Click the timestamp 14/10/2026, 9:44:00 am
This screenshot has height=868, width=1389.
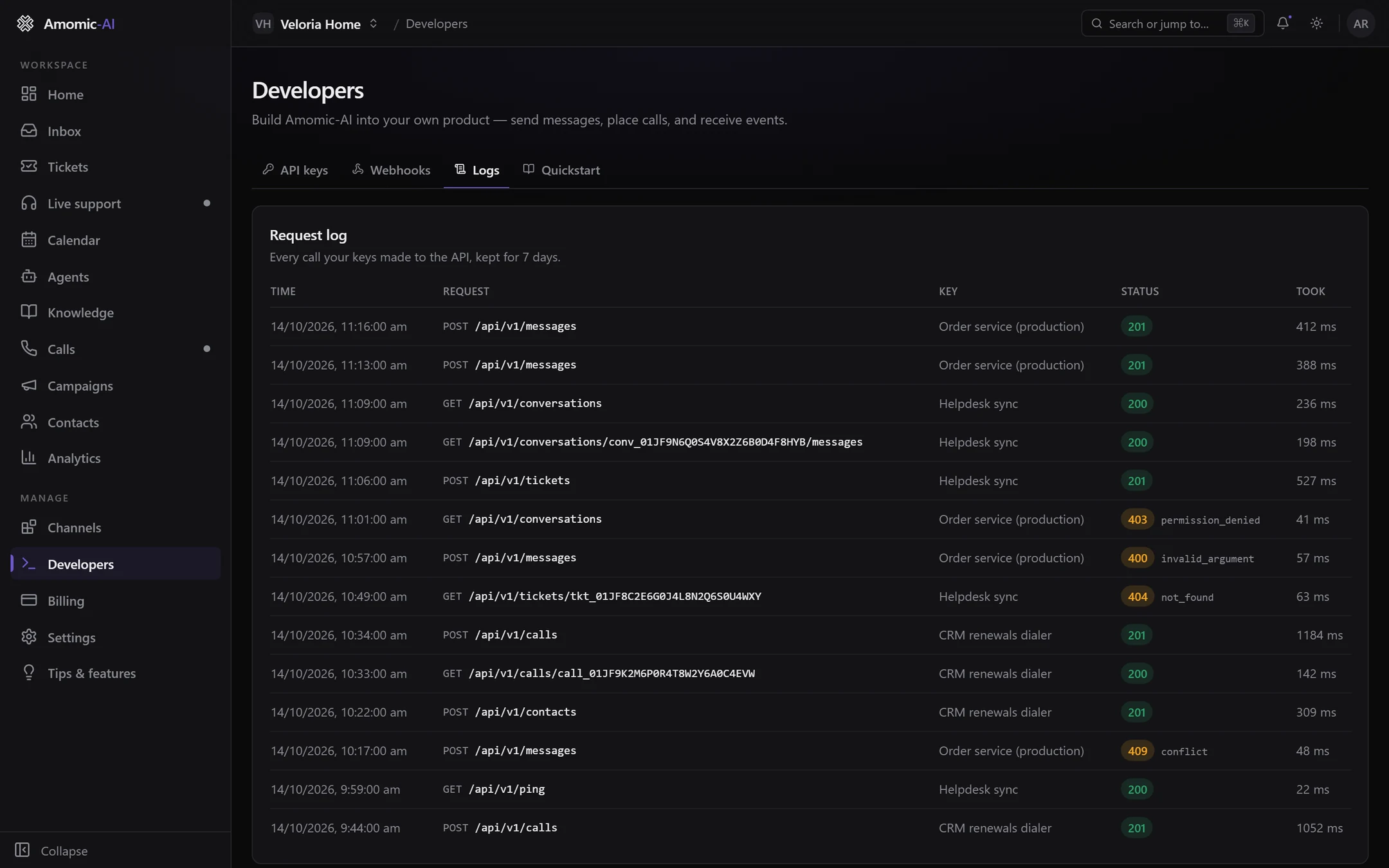coord(335,827)
